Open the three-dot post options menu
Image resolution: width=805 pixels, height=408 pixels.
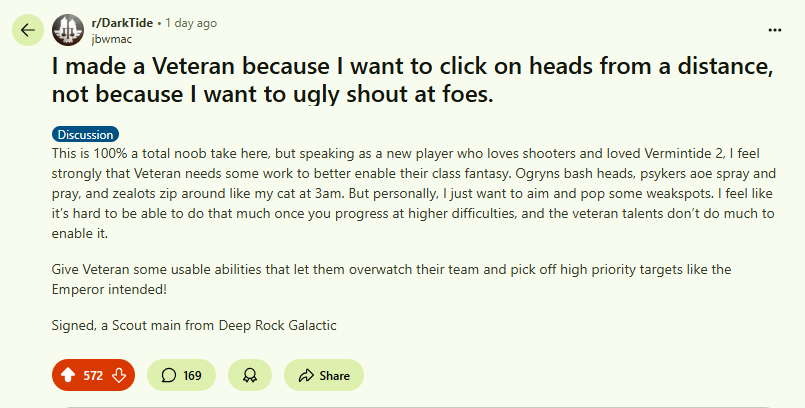pos(775,30)
